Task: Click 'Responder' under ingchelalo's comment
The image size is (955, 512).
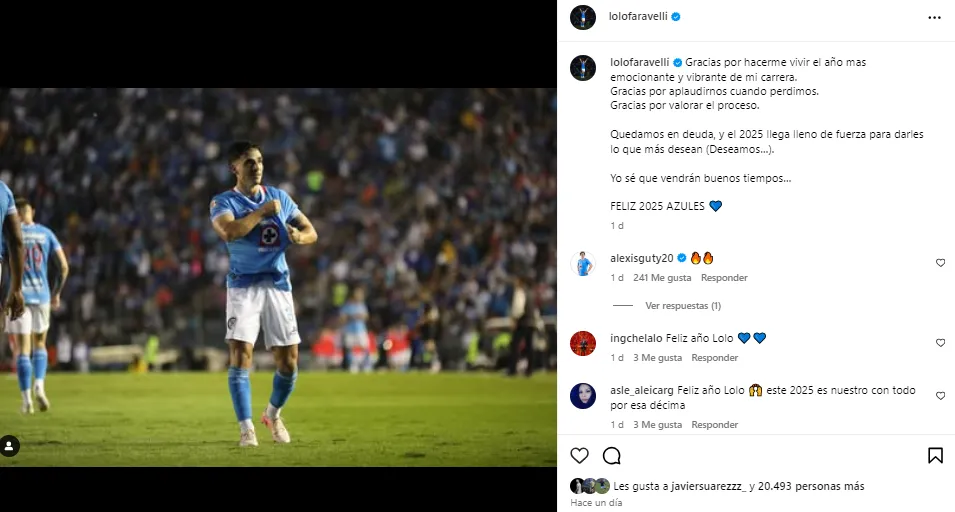Action: (714, 358)
